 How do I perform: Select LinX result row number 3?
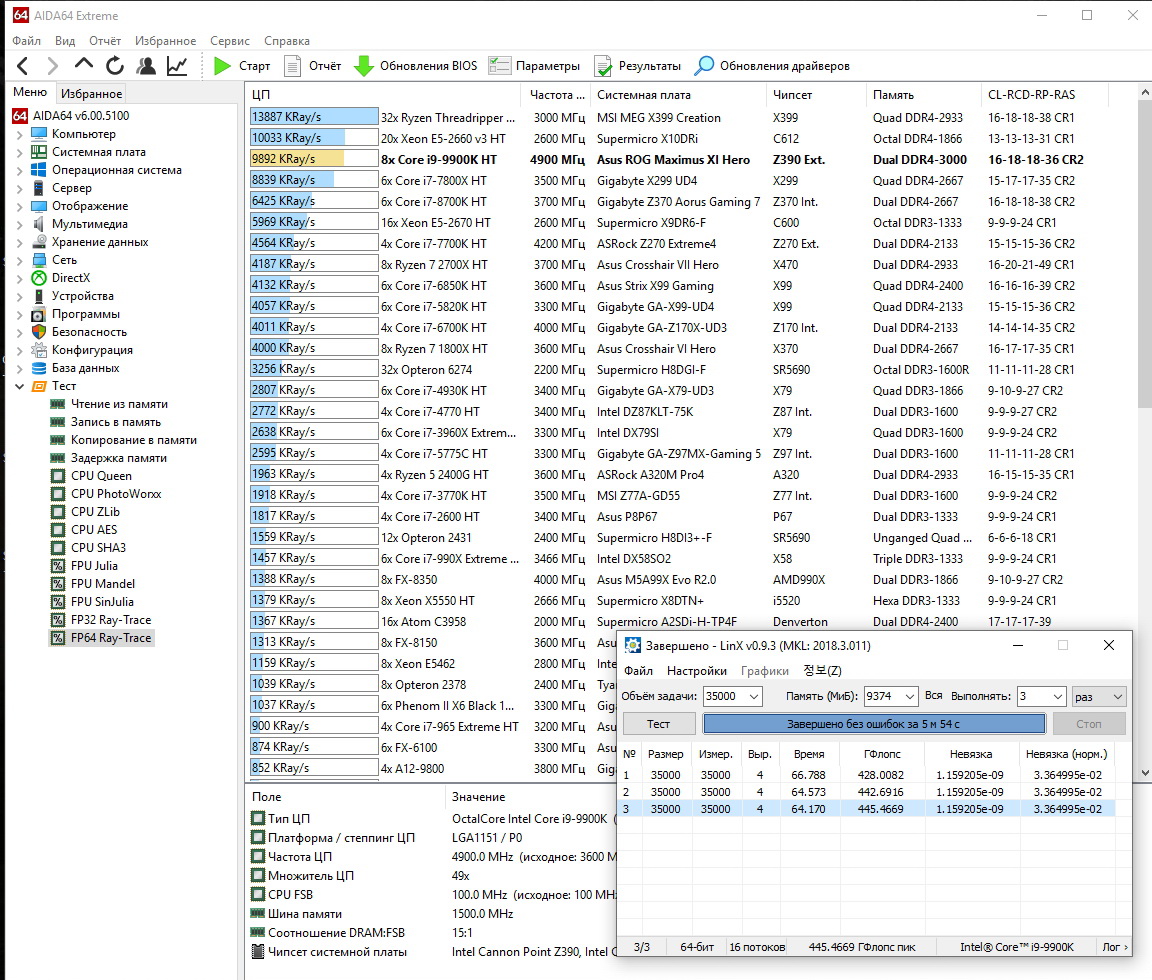(868, 809)
